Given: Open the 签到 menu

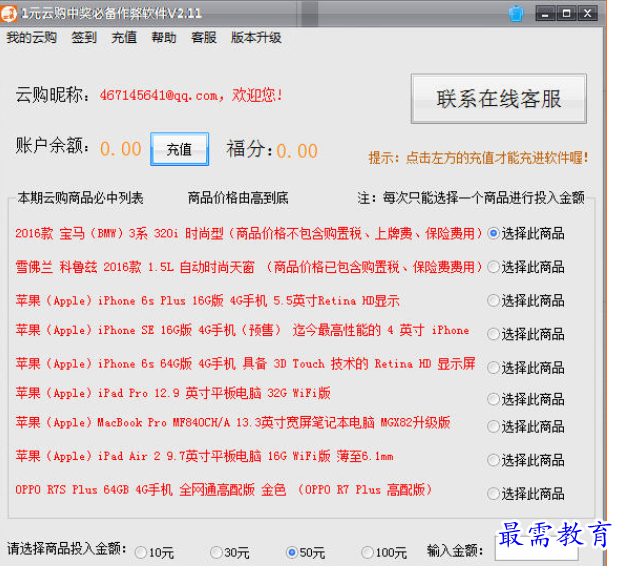Looking at the screenshot, I should coord(84,38).
